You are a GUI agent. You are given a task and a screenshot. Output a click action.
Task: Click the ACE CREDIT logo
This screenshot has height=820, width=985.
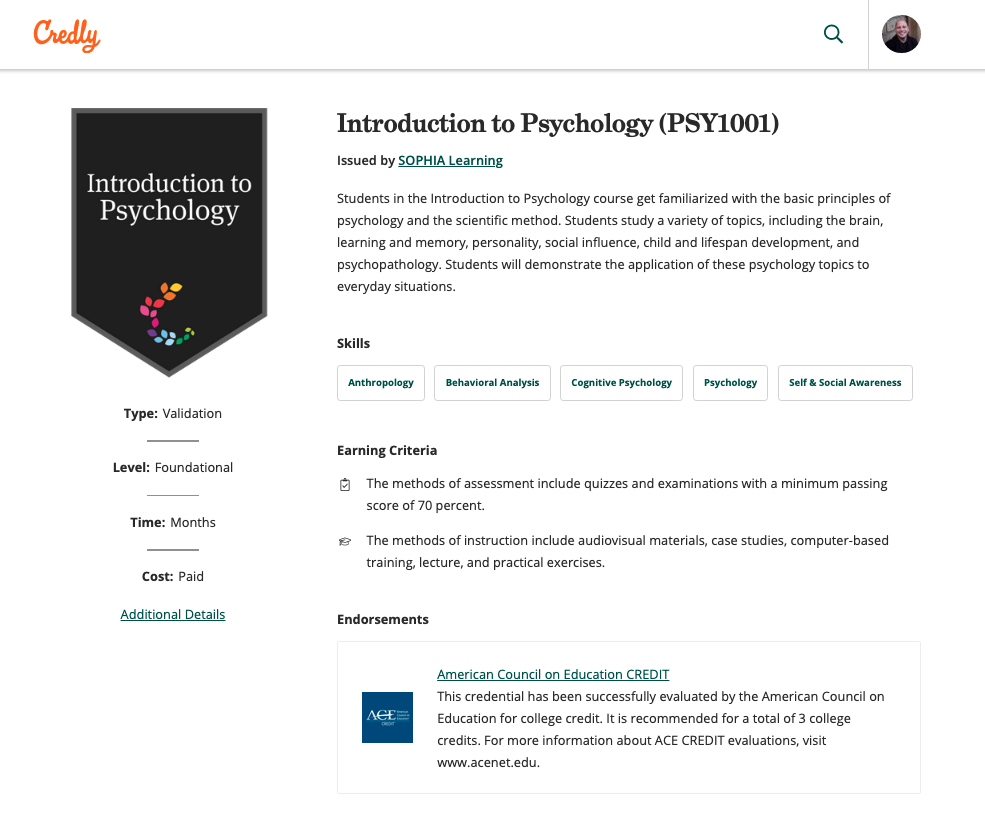pyautogui.click(x=388, y=718)
